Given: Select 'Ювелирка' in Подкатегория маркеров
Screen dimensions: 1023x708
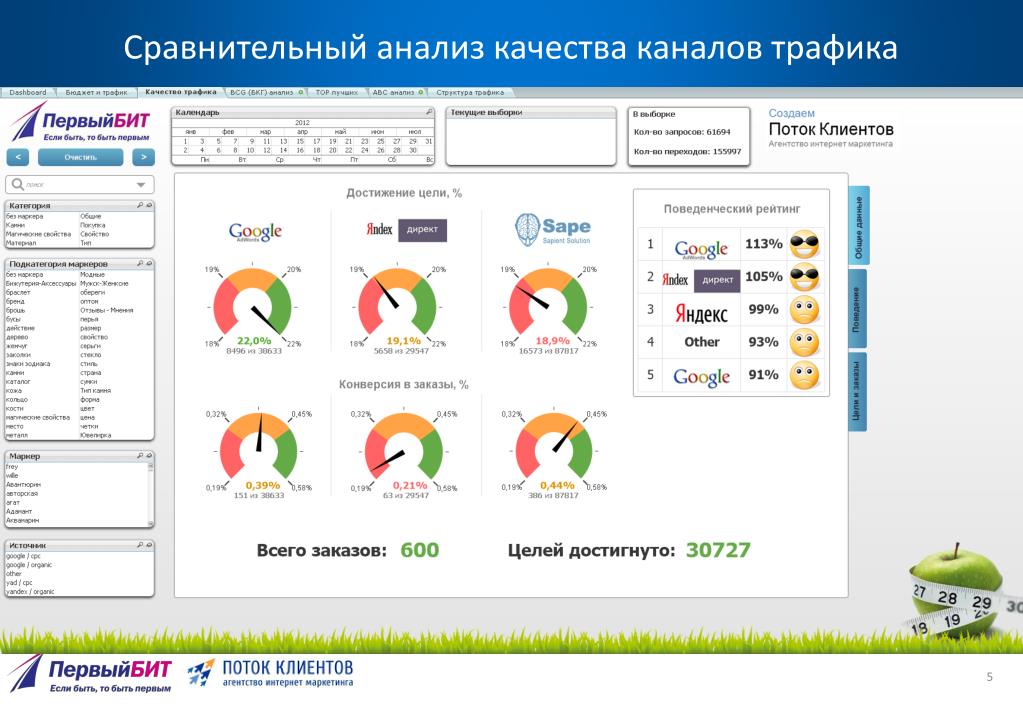Looking at the screenshot, I should [95, 435].
